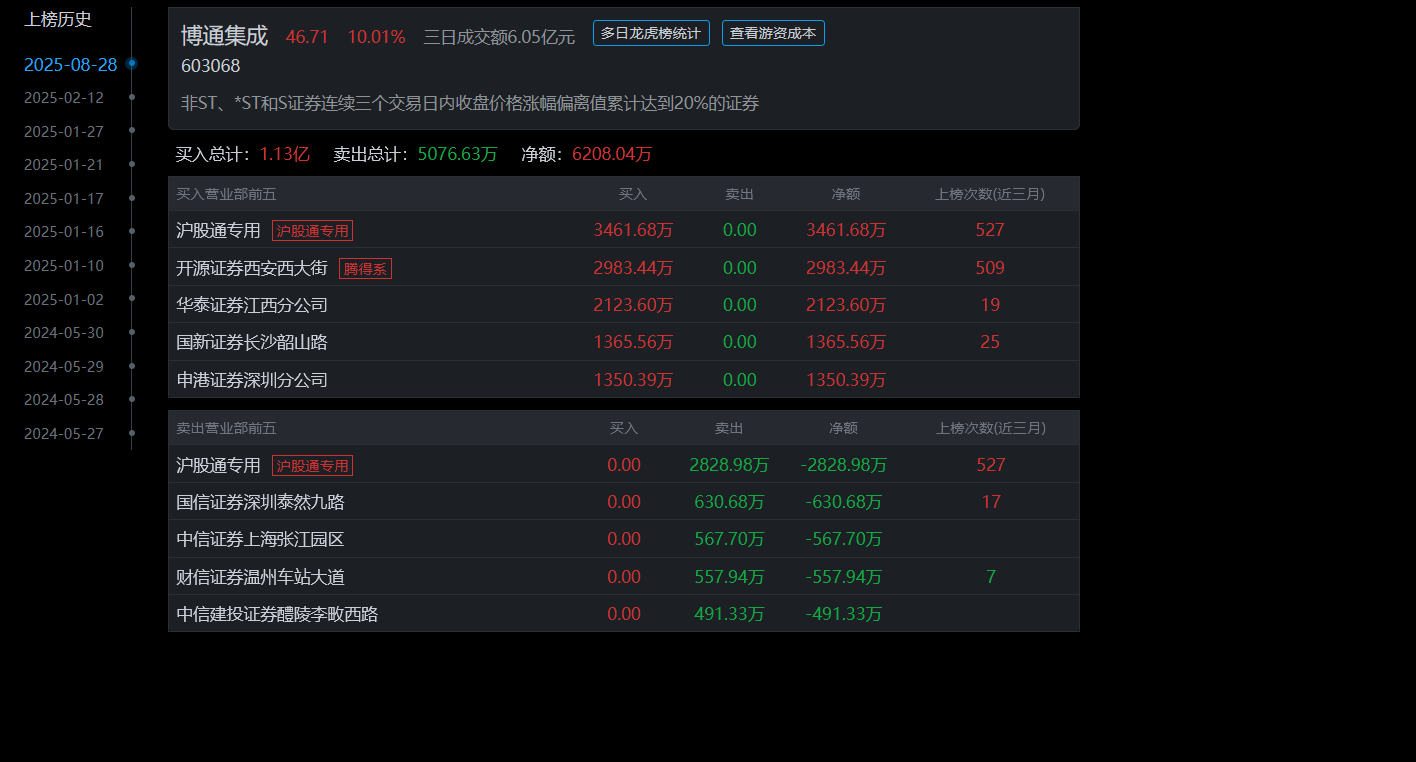The image size is (1416, 762).
Task: Click sell amount 567.70万
Action: coord(729,539)
